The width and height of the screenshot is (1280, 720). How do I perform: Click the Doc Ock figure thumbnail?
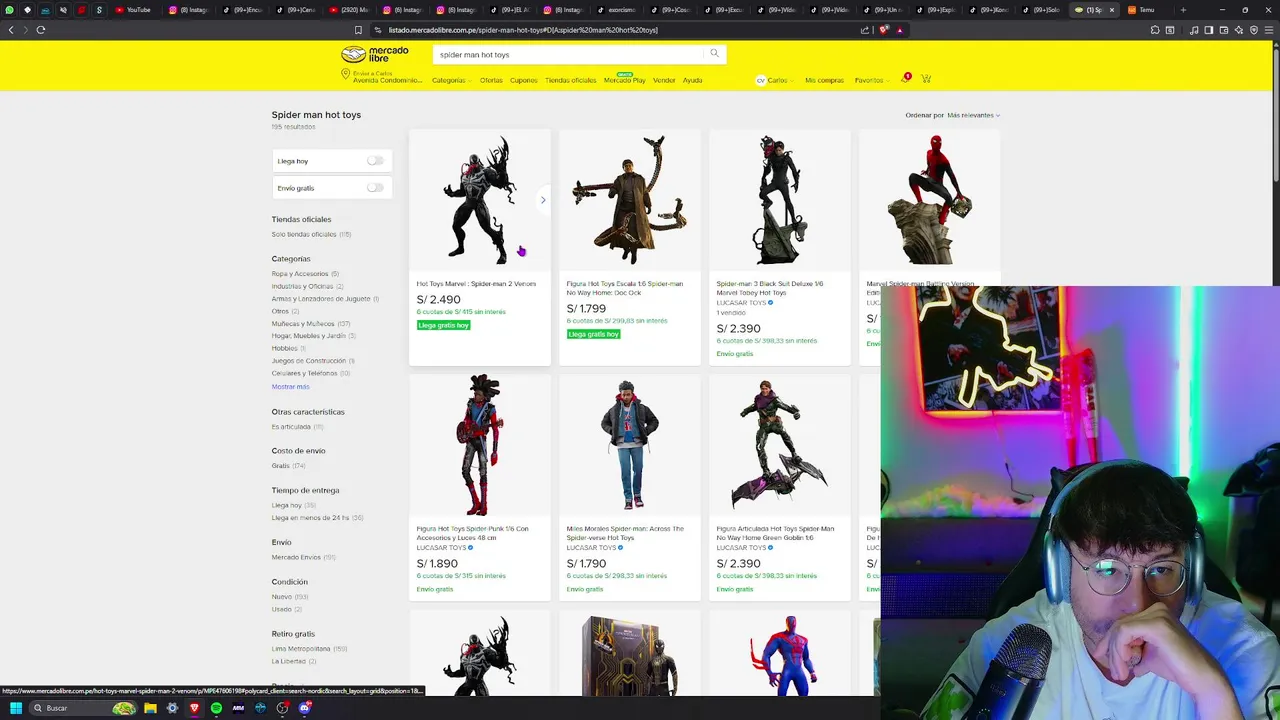[x=630, y=200]
